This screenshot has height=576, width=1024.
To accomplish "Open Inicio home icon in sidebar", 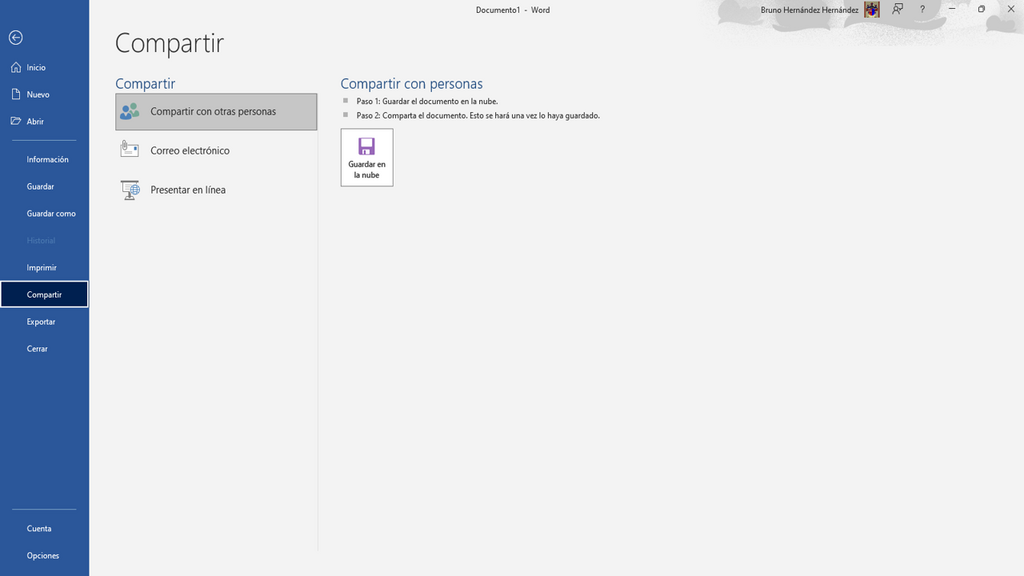I will tap(16, 67).
